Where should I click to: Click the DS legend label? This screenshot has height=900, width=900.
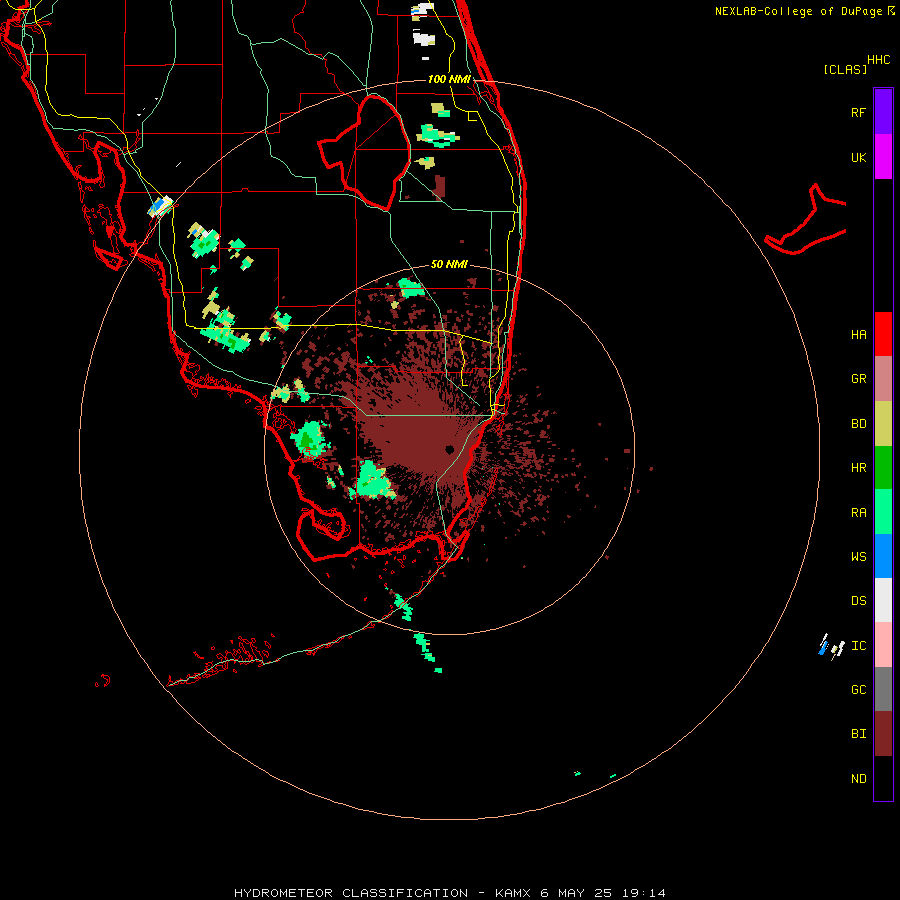tap(858, 601)
